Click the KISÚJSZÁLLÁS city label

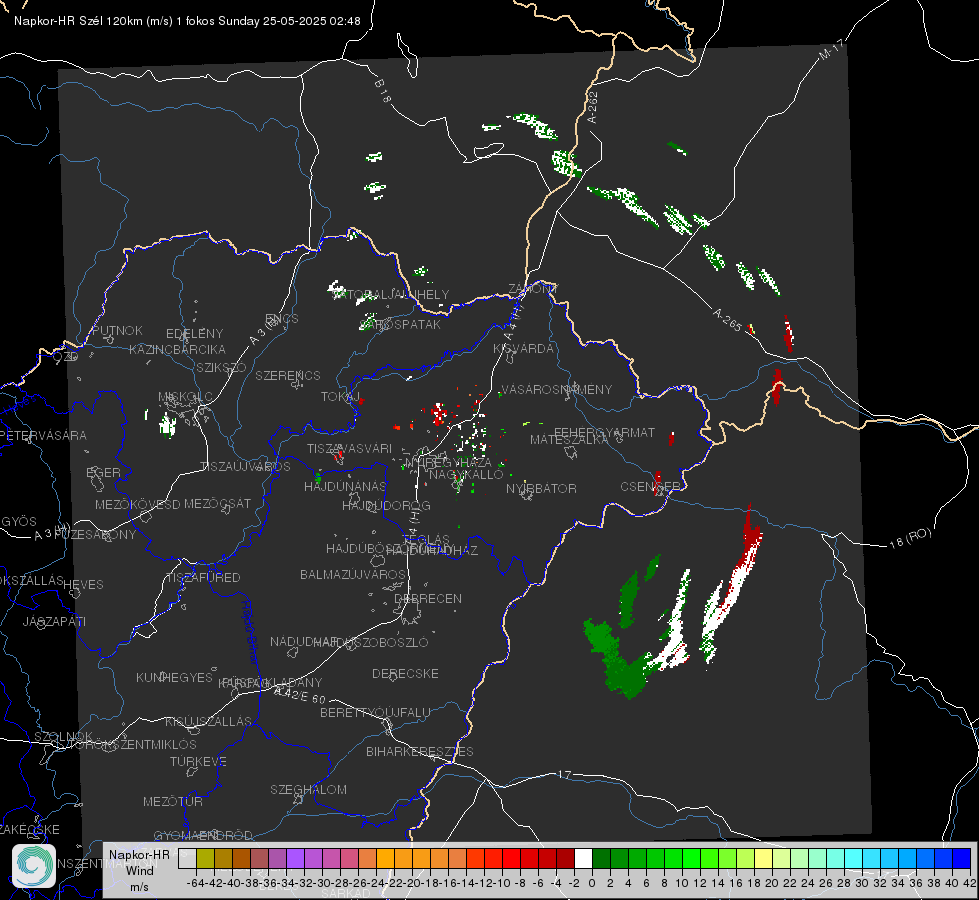(x=208, y=721)
